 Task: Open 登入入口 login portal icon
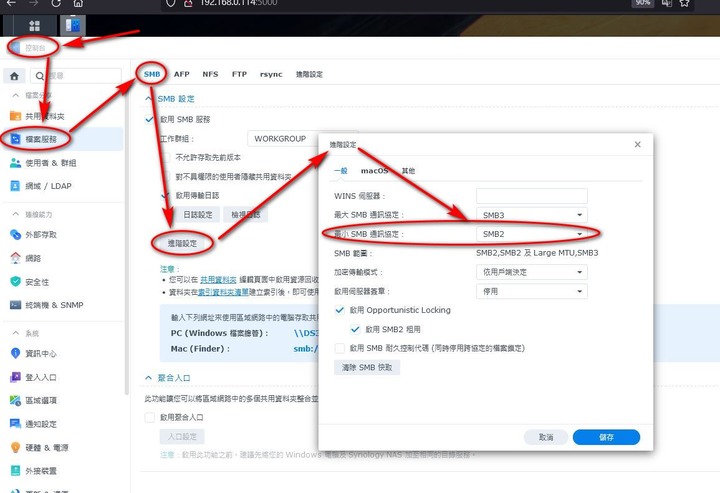pyautogui.click(x=15, y=377)
